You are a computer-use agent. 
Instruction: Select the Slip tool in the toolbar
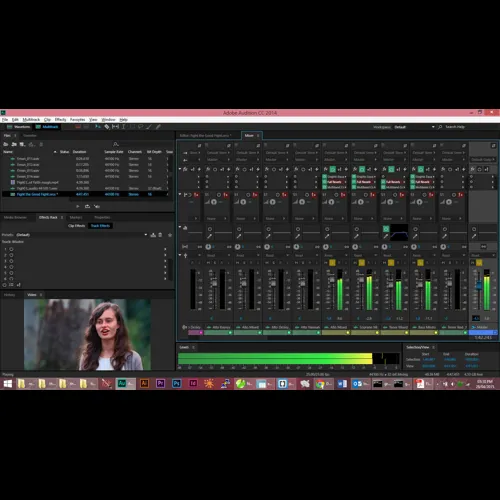115,127
